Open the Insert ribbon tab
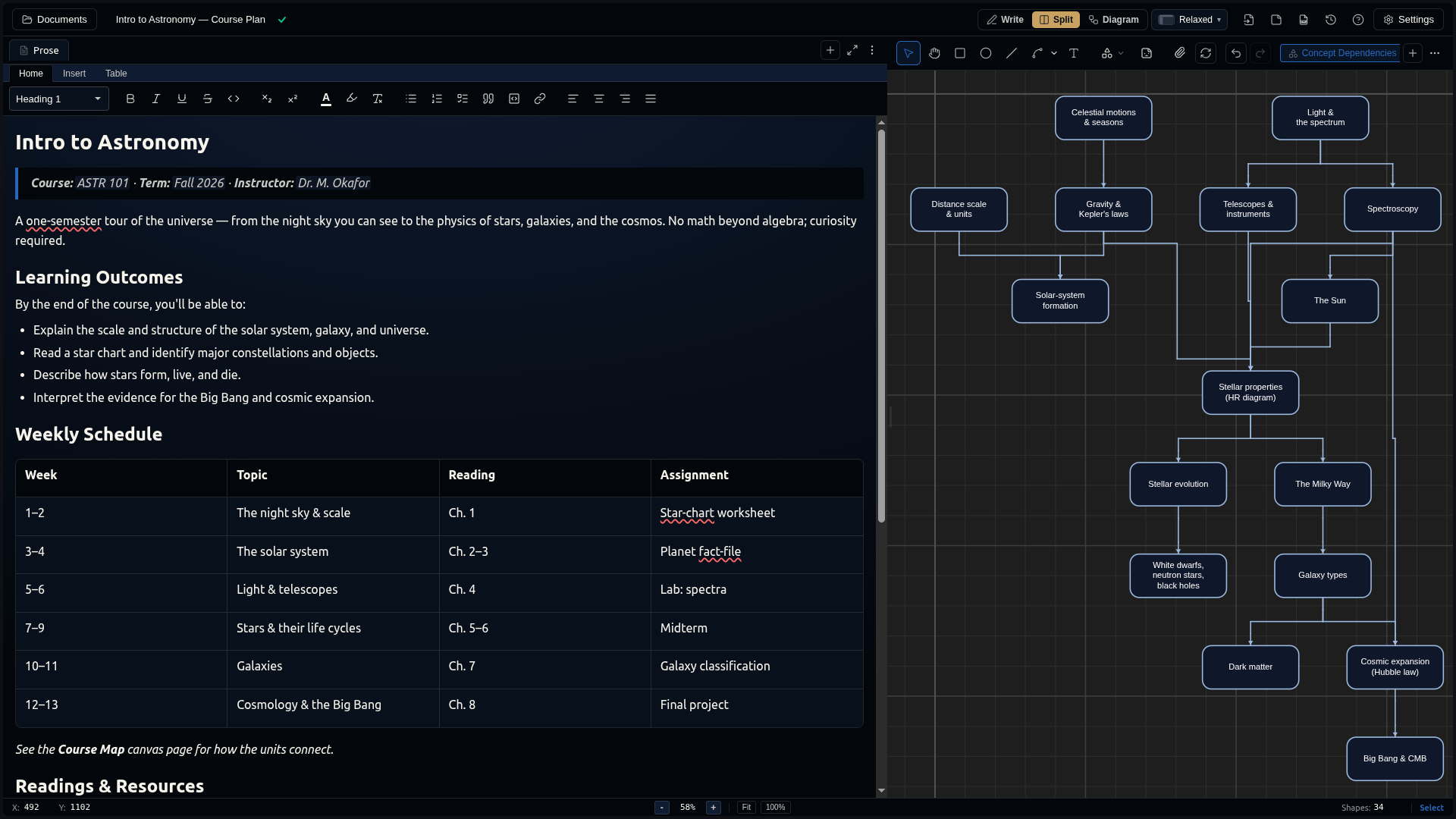The height and width of the screenshot is (819, 1456). [74, 74]
